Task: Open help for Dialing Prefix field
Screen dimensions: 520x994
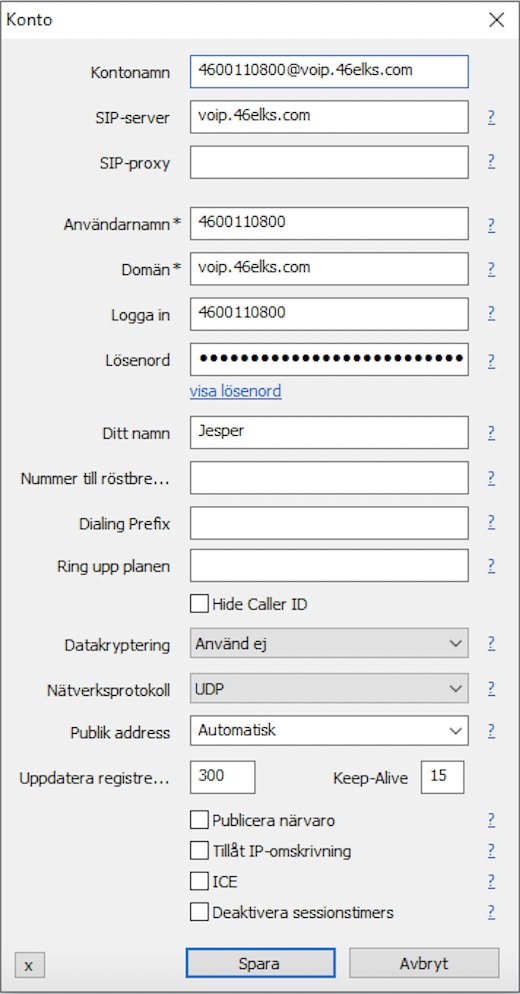Action: (491, 522)
